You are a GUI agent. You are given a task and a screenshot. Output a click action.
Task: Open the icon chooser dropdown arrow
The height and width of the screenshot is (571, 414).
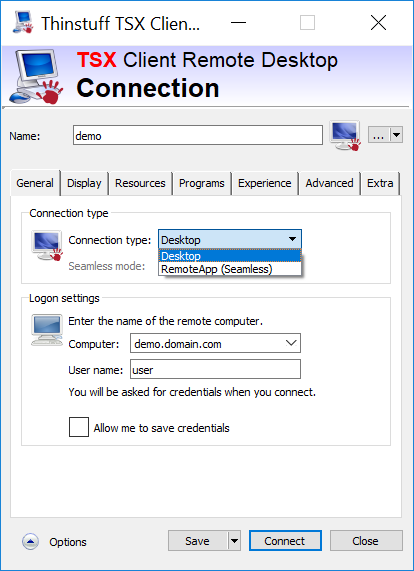(x=396, y=136)
